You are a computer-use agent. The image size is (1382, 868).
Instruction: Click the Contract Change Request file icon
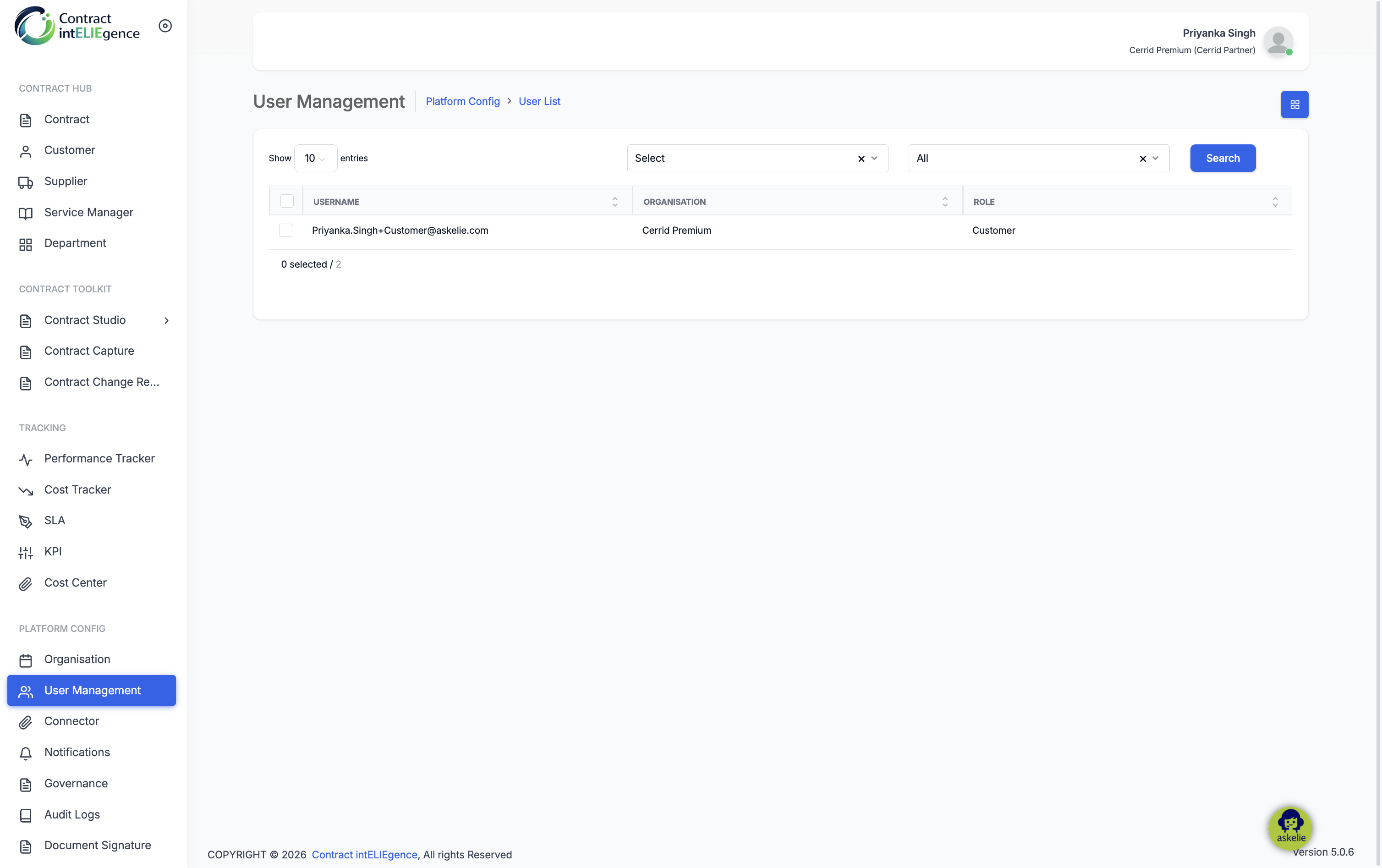(25, 383)
